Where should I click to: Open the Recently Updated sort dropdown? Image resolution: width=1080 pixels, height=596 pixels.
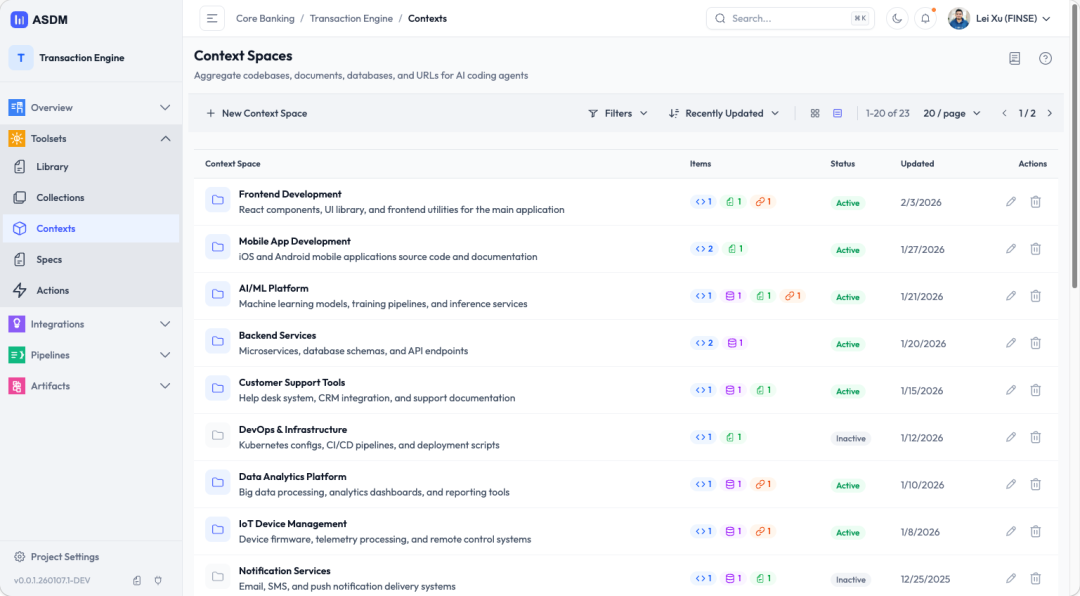tap(724, 114)
